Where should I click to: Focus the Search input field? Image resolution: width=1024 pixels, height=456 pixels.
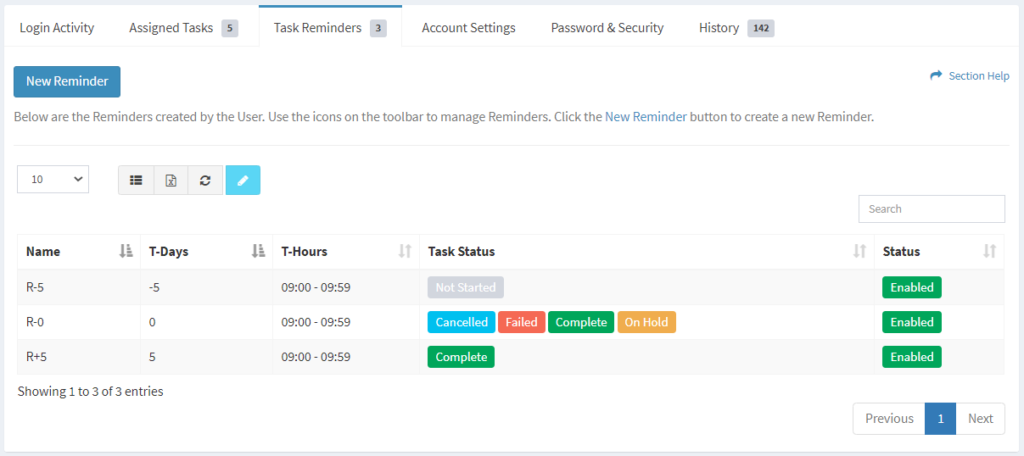[932, 209]
